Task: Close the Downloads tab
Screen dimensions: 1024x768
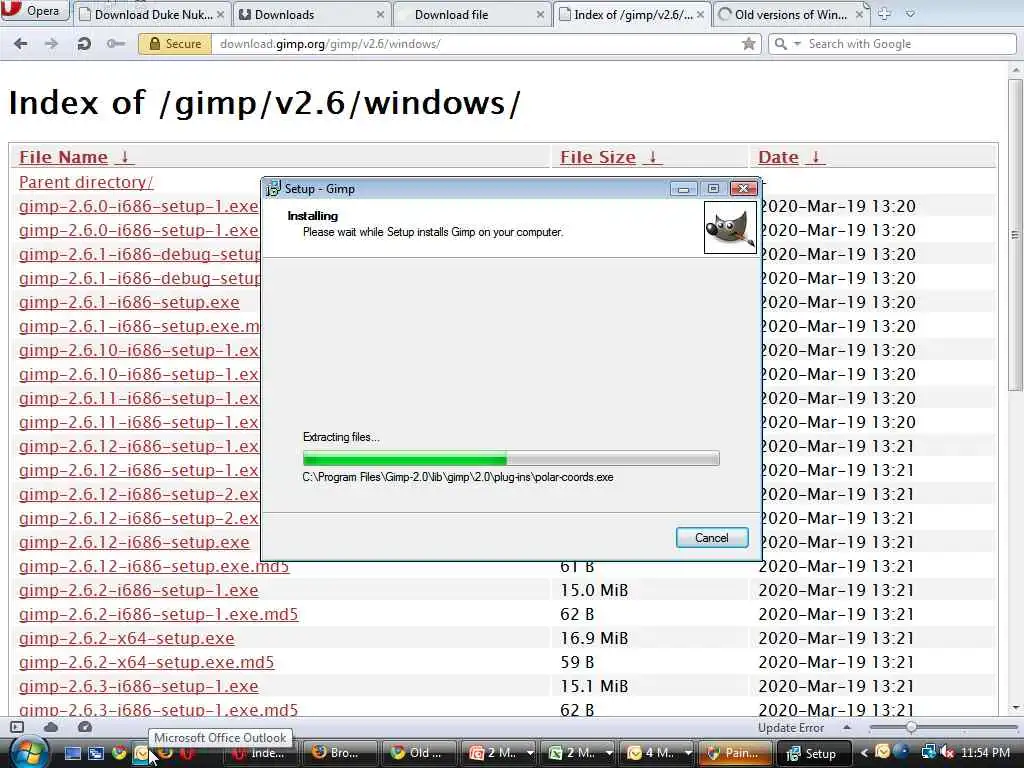Action: pyautogui.click(x=380, y=14)
